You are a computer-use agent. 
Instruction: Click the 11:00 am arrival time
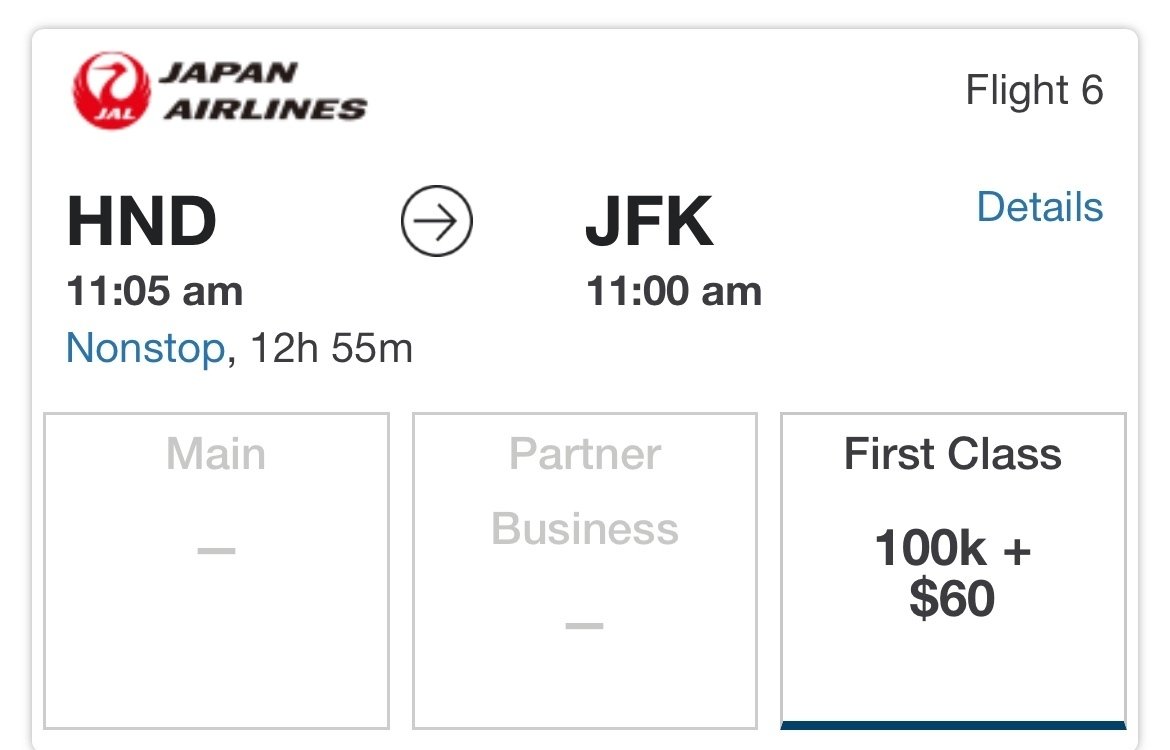pos(674,291)
